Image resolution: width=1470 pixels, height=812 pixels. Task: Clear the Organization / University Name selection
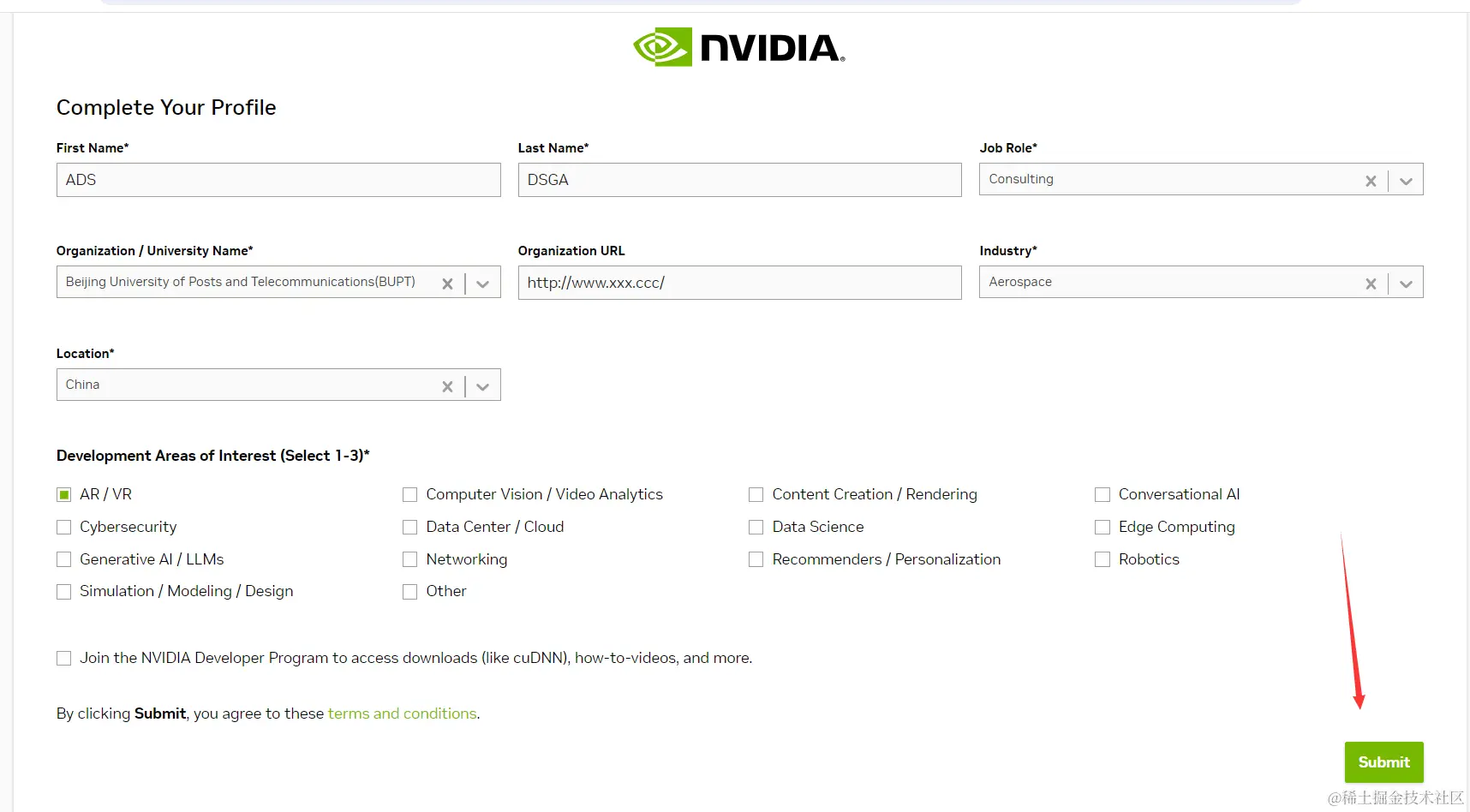coord(447,284)
